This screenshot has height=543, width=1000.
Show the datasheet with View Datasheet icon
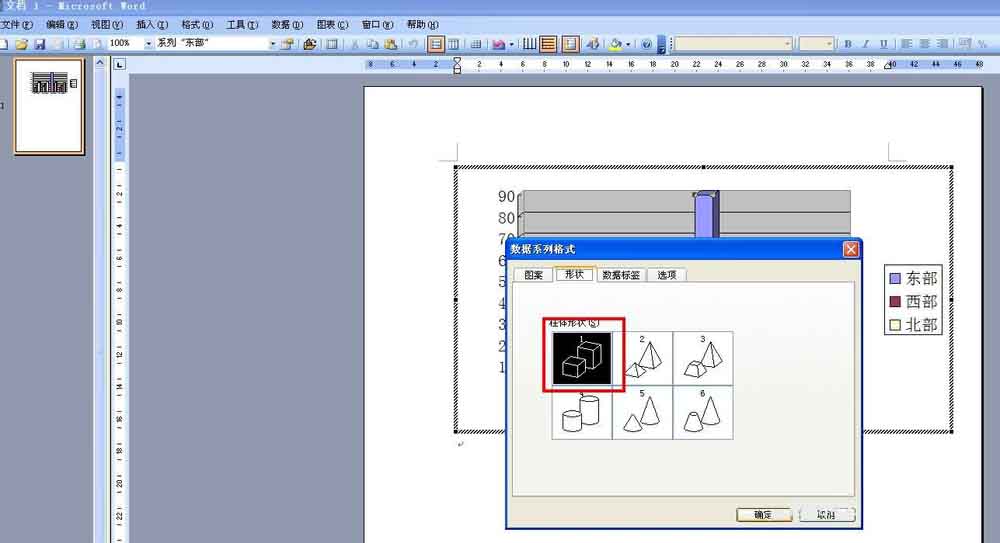point(332,44)
